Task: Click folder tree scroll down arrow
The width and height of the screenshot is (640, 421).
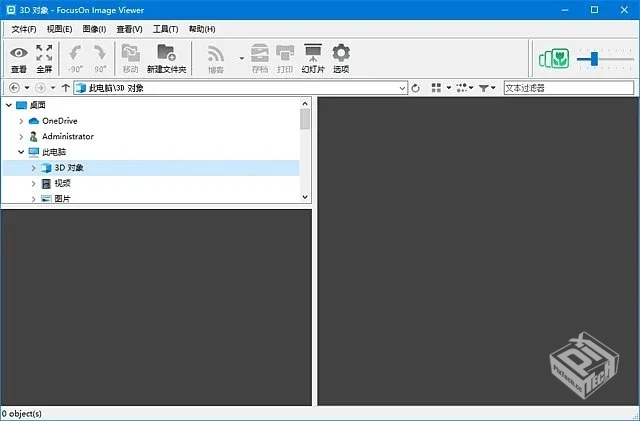Action: click(x=305, y=197)
